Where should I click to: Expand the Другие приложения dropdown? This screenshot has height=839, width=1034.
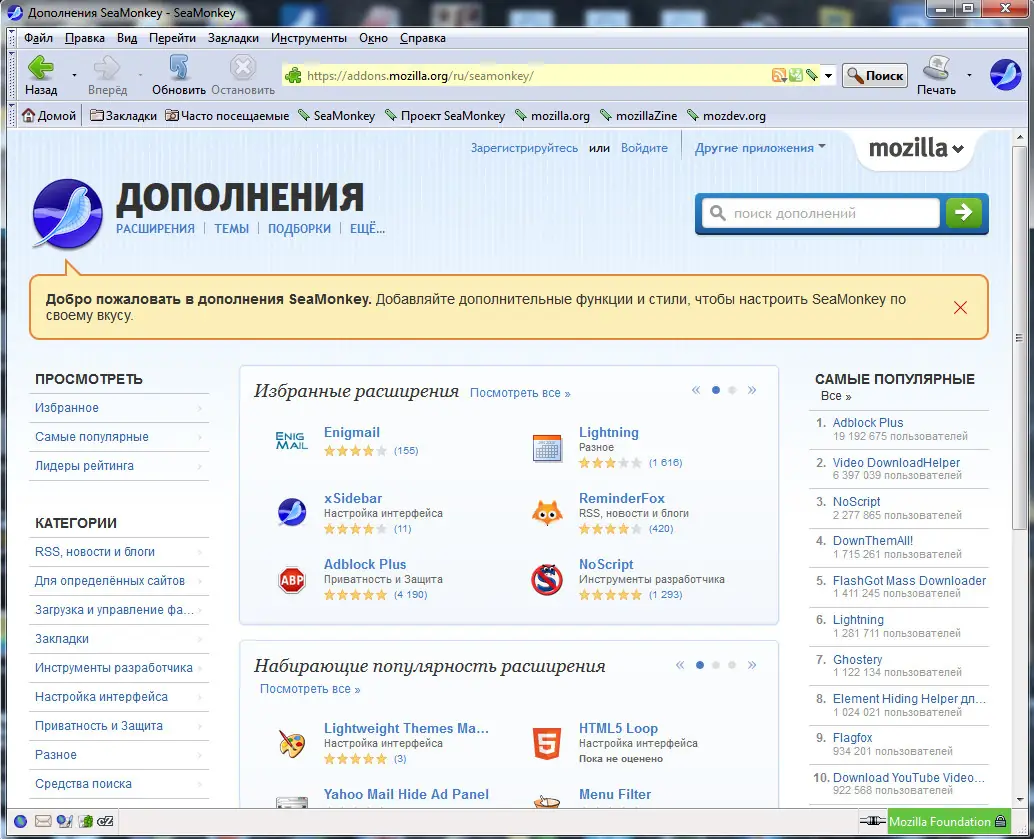(760, 148)
